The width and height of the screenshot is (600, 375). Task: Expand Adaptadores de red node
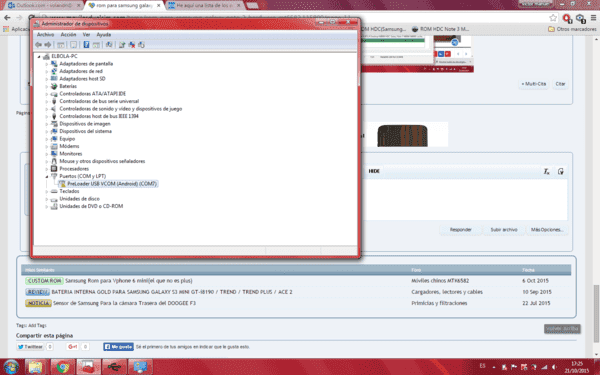47,71
